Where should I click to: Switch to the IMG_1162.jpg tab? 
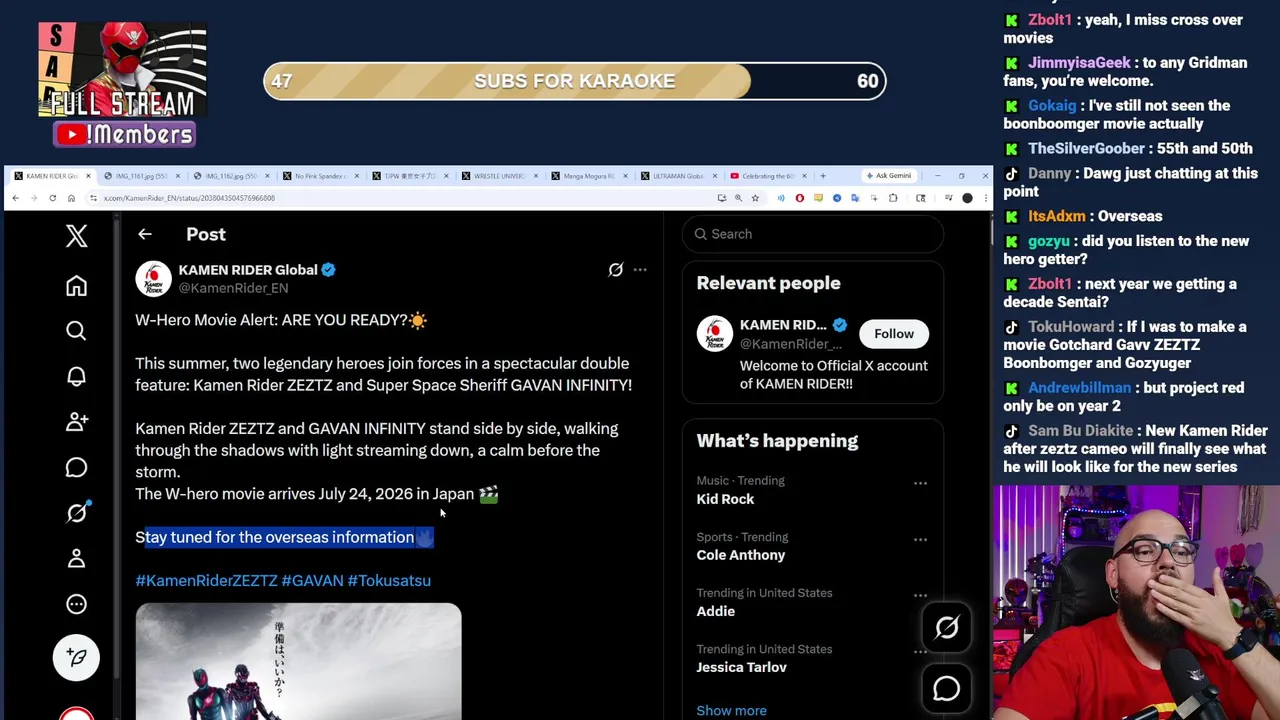click(231, 176)
